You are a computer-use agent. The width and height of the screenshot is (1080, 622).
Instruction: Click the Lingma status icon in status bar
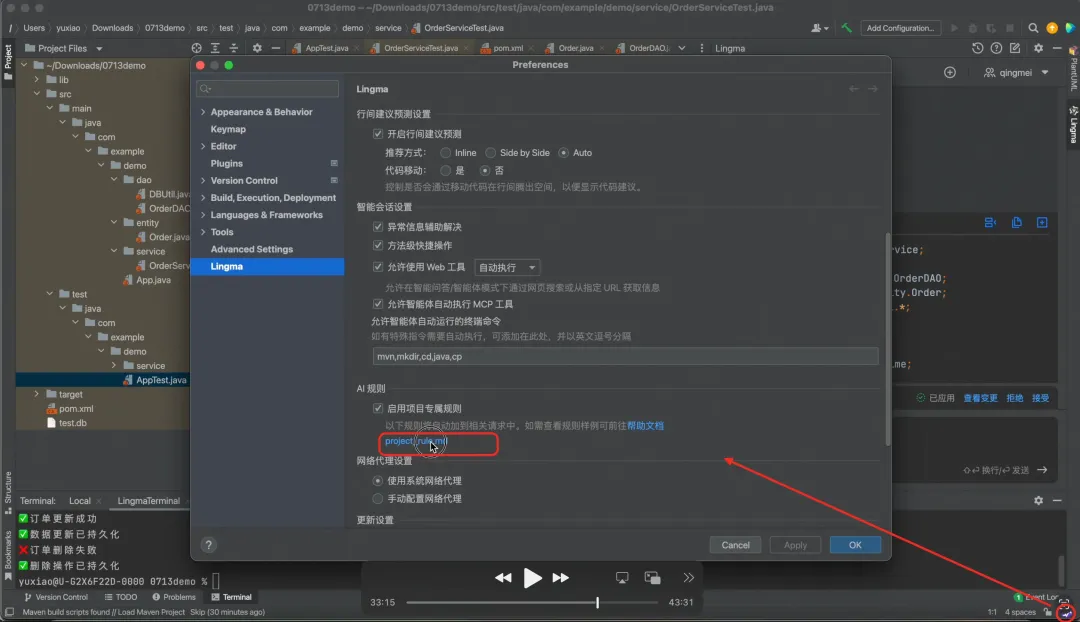pos(1066,612)
